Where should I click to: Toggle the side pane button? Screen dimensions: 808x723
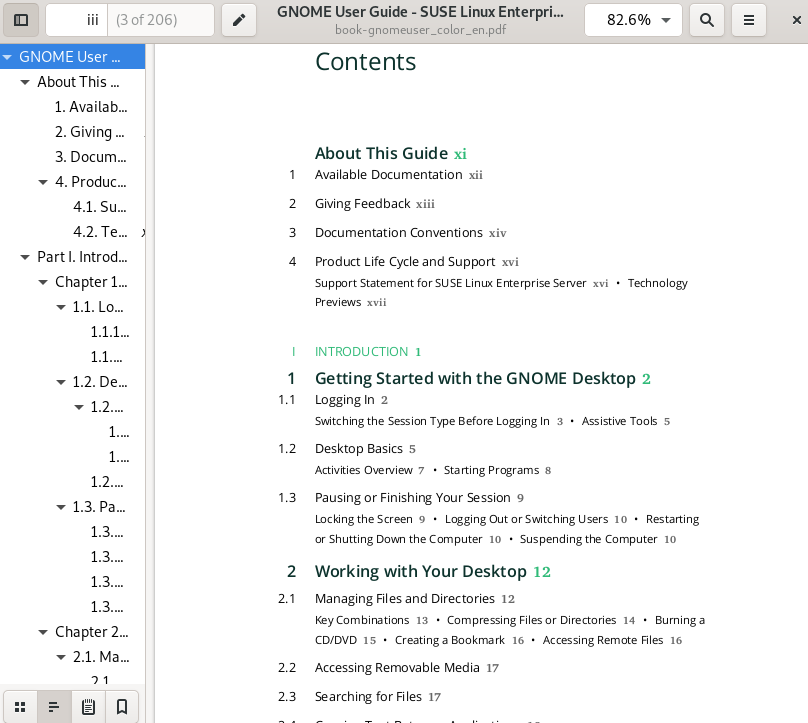pos(21,20)
